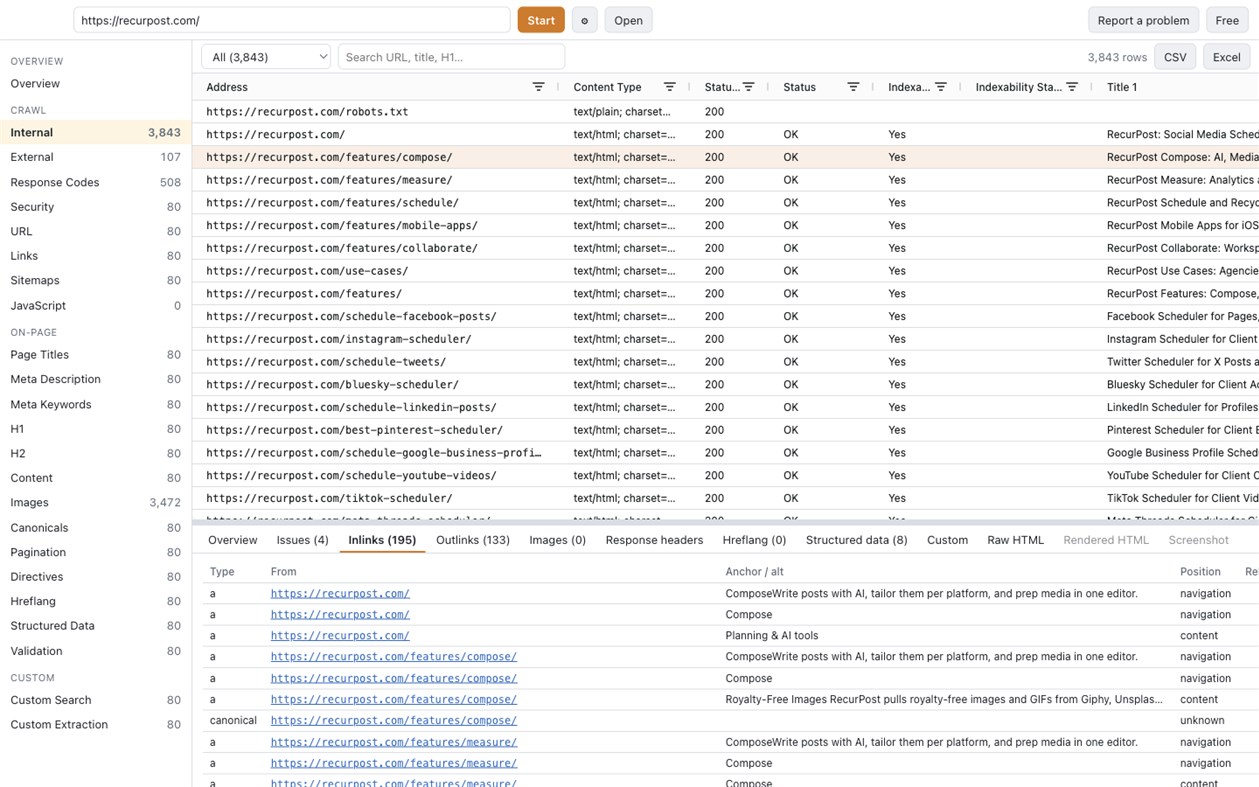Select Page Titles in the sidebar
This screenshot has height=787, width=1259.
click(x=96, y=355)
